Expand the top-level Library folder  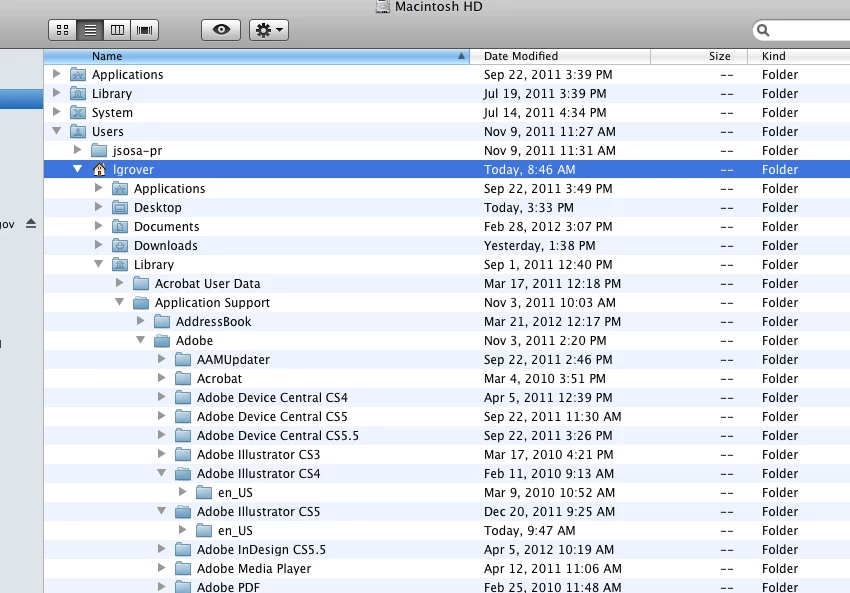pos(56,93)
